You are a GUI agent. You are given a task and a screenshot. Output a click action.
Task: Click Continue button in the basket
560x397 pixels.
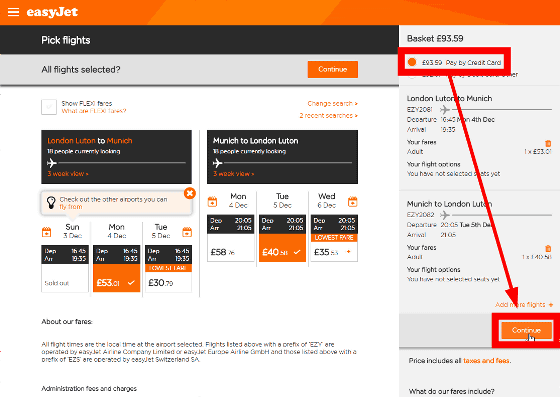click(526, 330)
